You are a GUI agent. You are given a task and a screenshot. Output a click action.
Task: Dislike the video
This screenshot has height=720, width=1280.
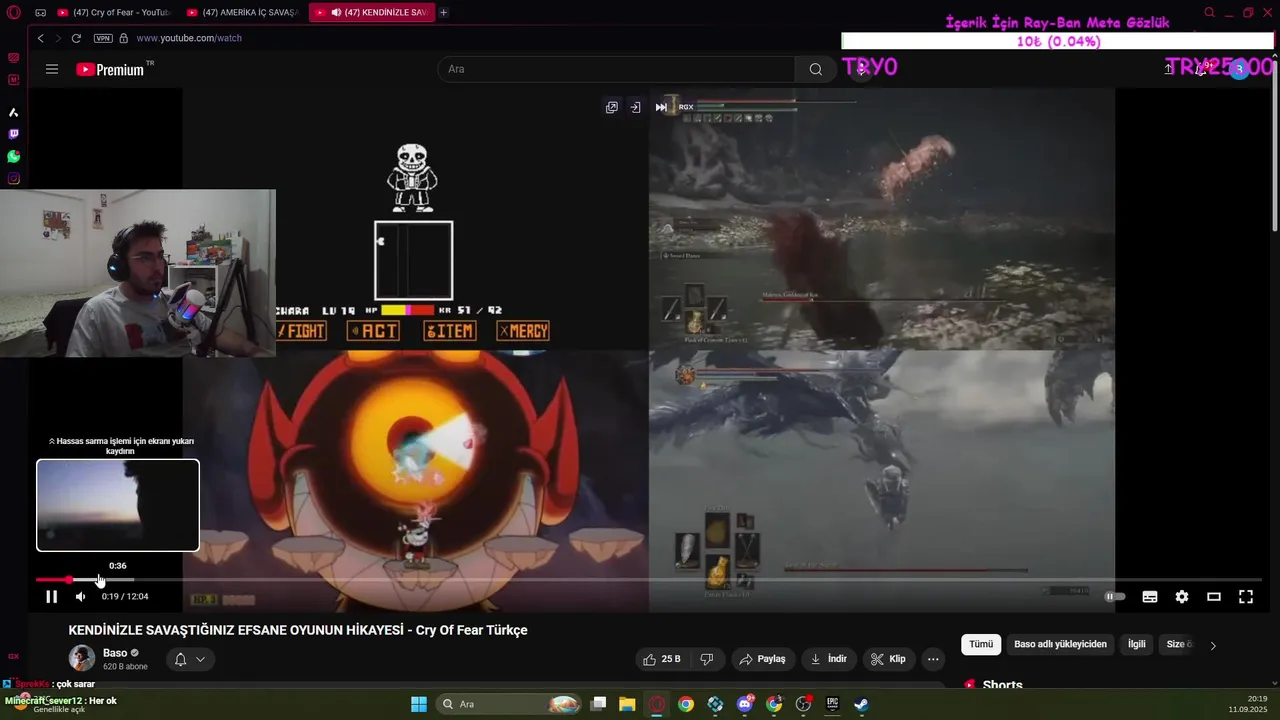[x=707, y=659]
